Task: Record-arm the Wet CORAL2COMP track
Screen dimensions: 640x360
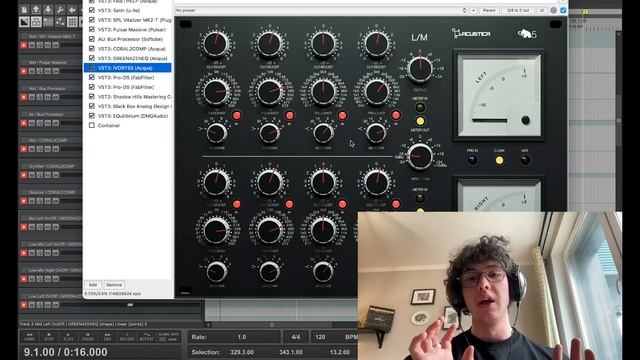Action: [x=24, y=149]
